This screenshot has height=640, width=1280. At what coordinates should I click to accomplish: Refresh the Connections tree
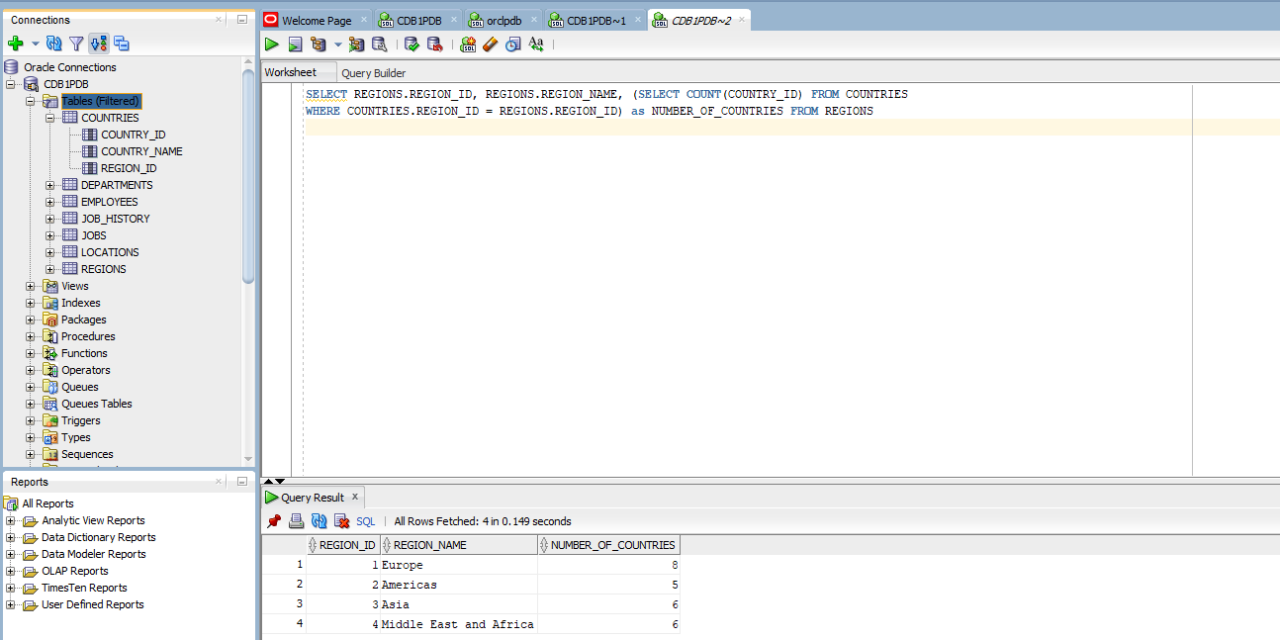(54, 44)
